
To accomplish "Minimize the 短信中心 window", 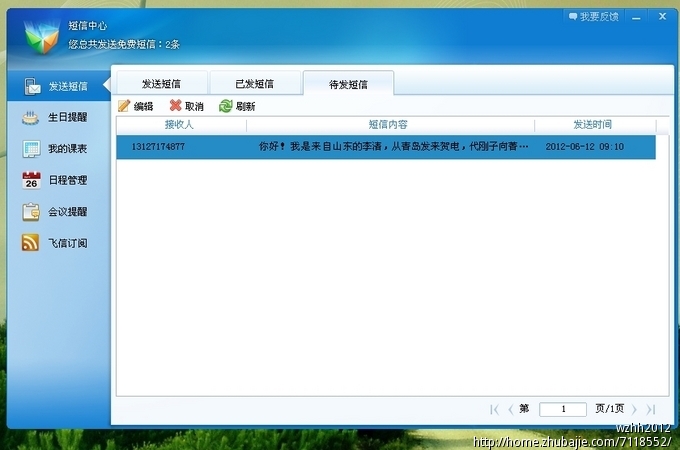I will click(x=636, y=17).
